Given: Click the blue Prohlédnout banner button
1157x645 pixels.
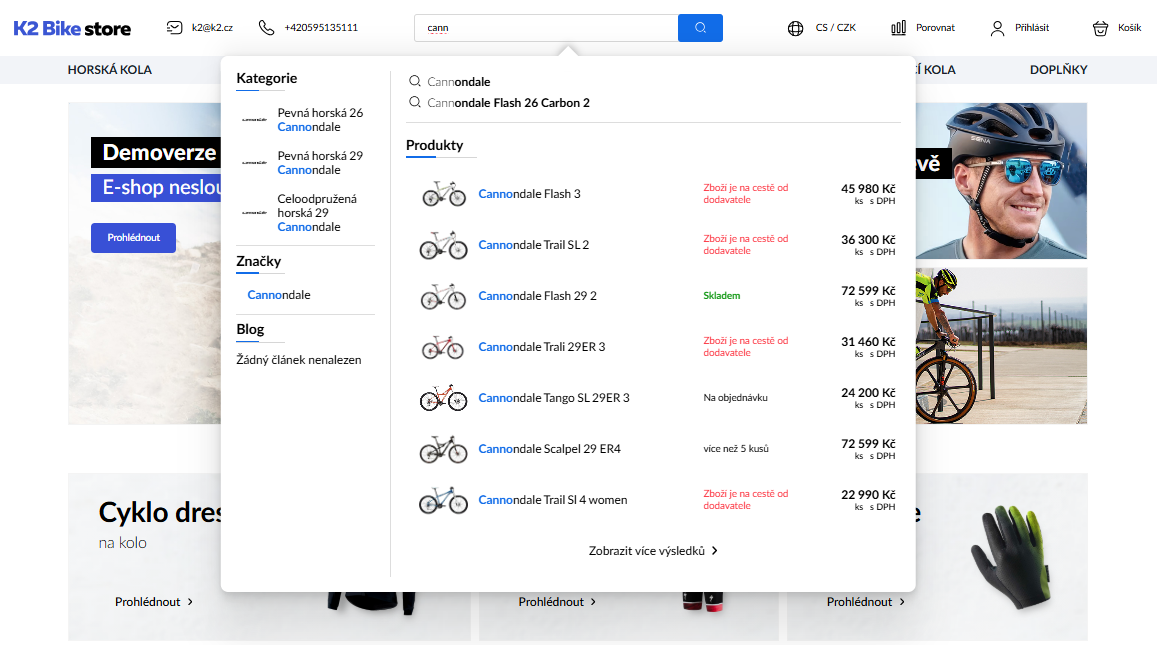Looking at the screenshot, I should pyautogui.click(x=134, y=238).
